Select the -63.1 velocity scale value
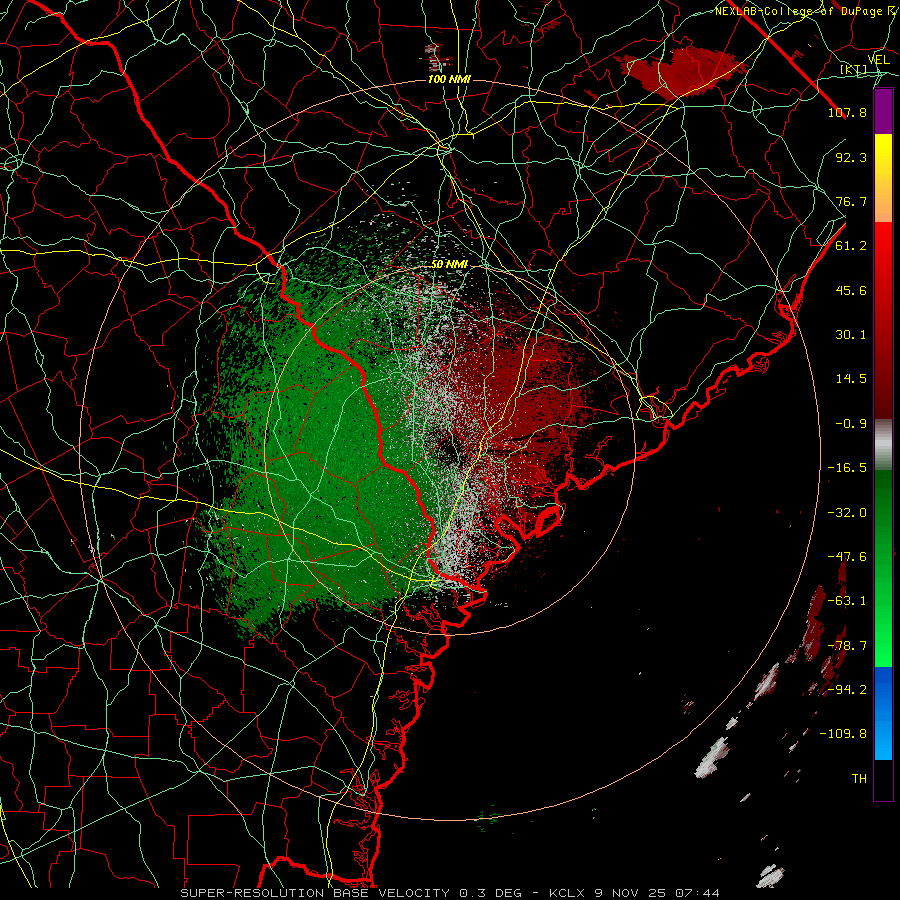Screen dimensions: 900x900 click(847, 601)
